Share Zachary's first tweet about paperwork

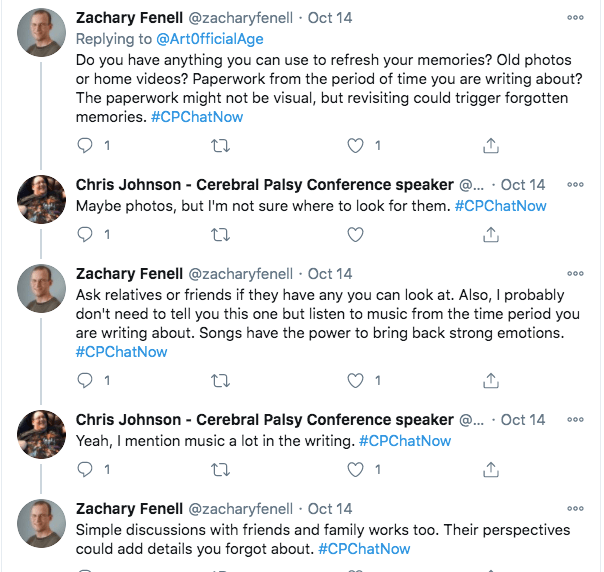pyautogui.click(x=490, y=146)
